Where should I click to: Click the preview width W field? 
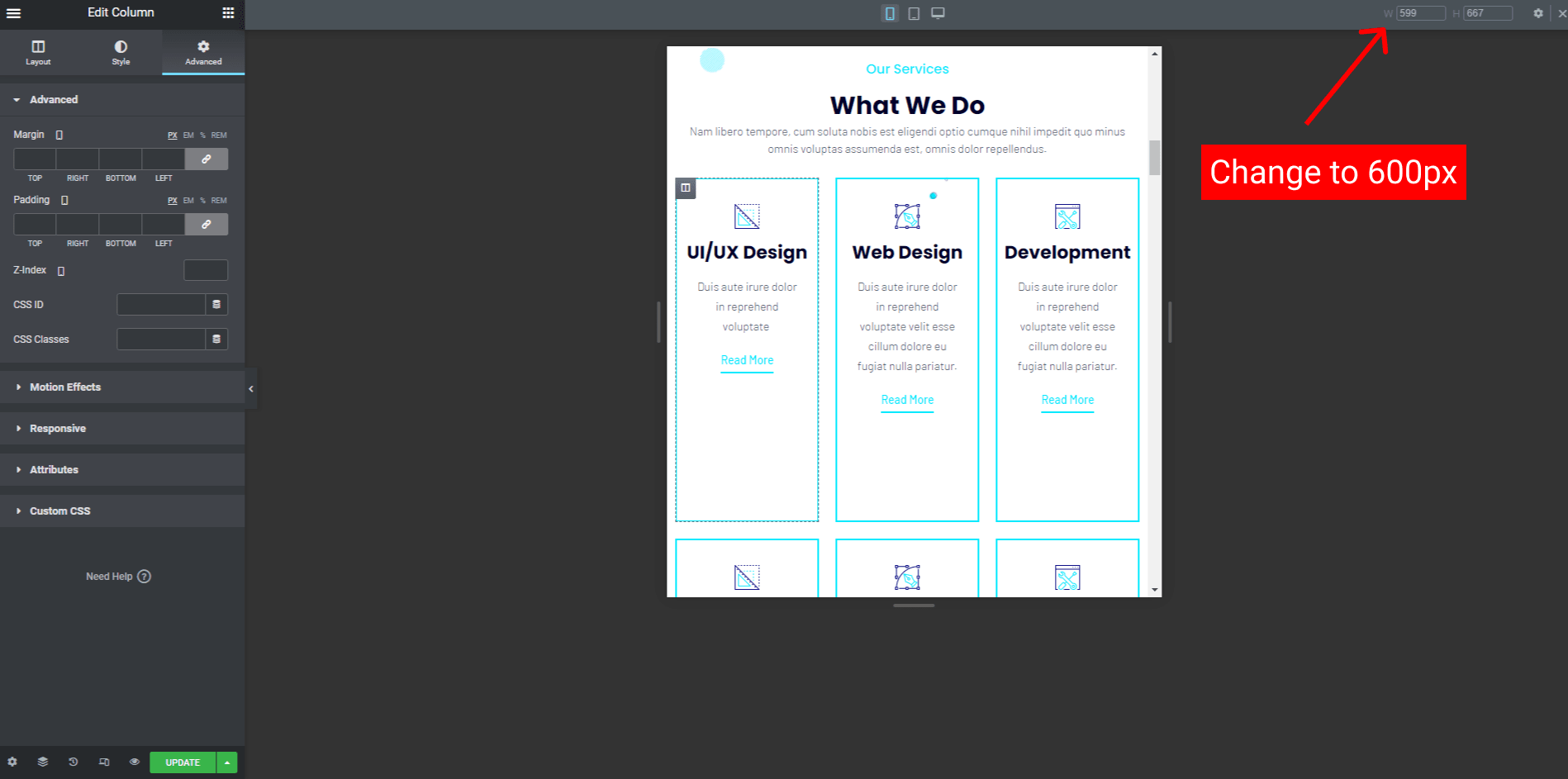[1421, 13]
